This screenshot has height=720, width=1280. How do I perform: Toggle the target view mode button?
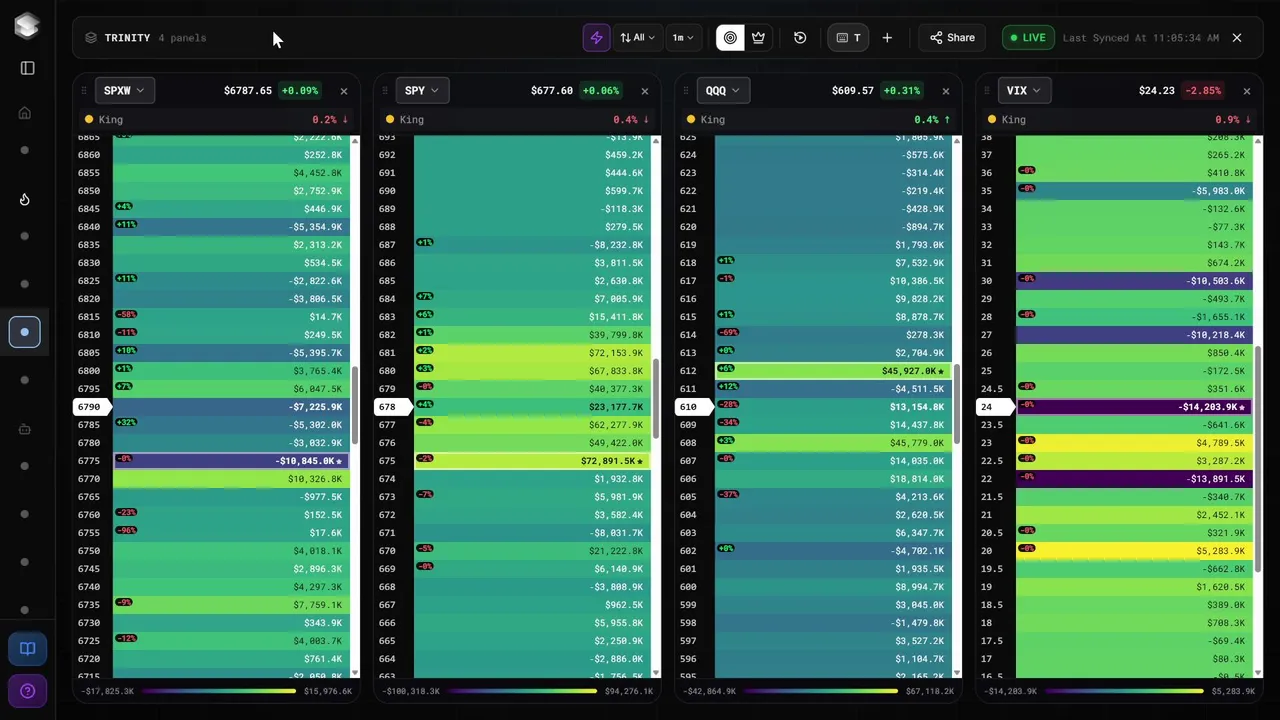730,38
